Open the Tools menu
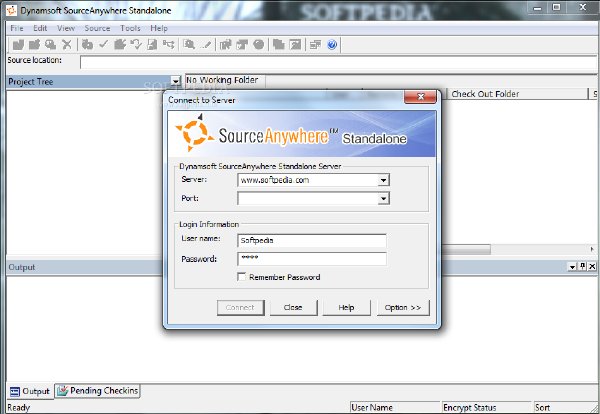Image resolution: width=600 pixels, height=414 pixels. pos(130,28)
